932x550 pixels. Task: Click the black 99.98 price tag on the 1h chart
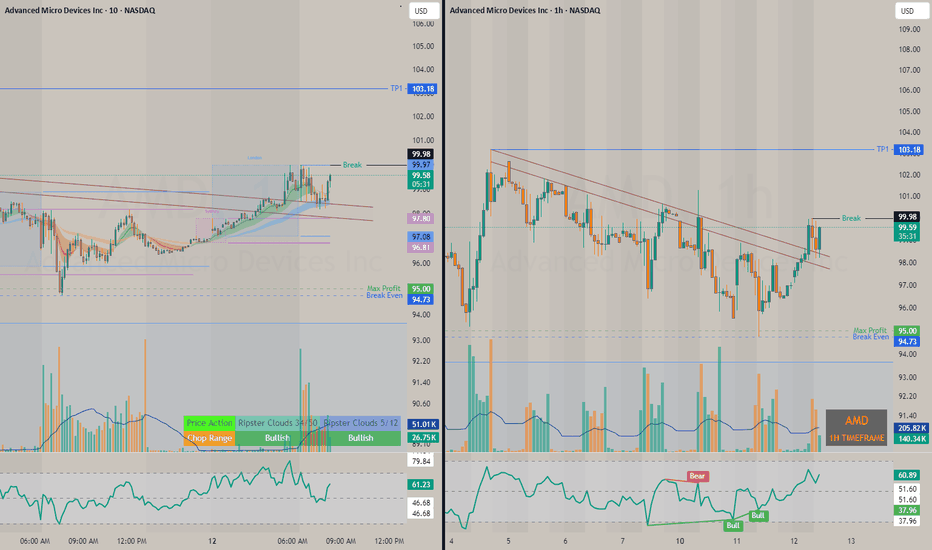click(907, 216)
